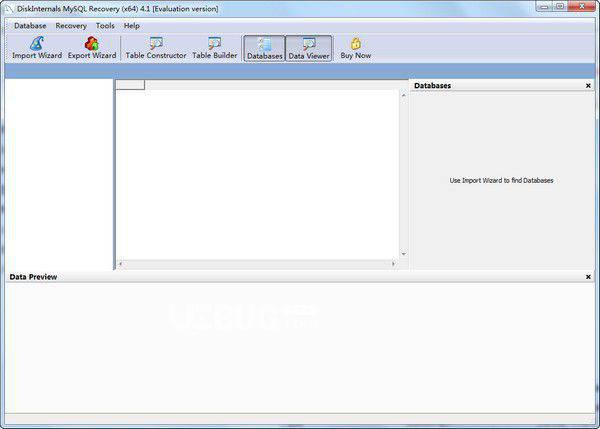
Task: Open the Database menu
Action: pyautogui.click(x=30, y=26)
